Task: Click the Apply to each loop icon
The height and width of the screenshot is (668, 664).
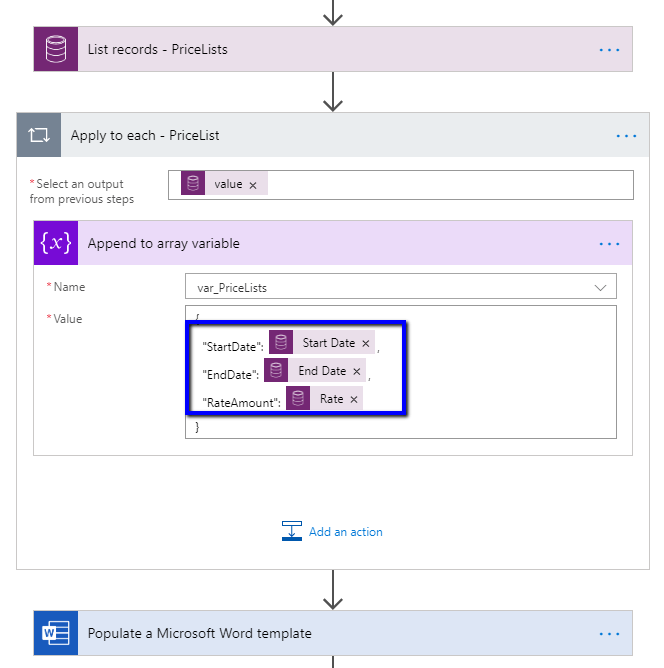Action: click(x=39, y=136)
